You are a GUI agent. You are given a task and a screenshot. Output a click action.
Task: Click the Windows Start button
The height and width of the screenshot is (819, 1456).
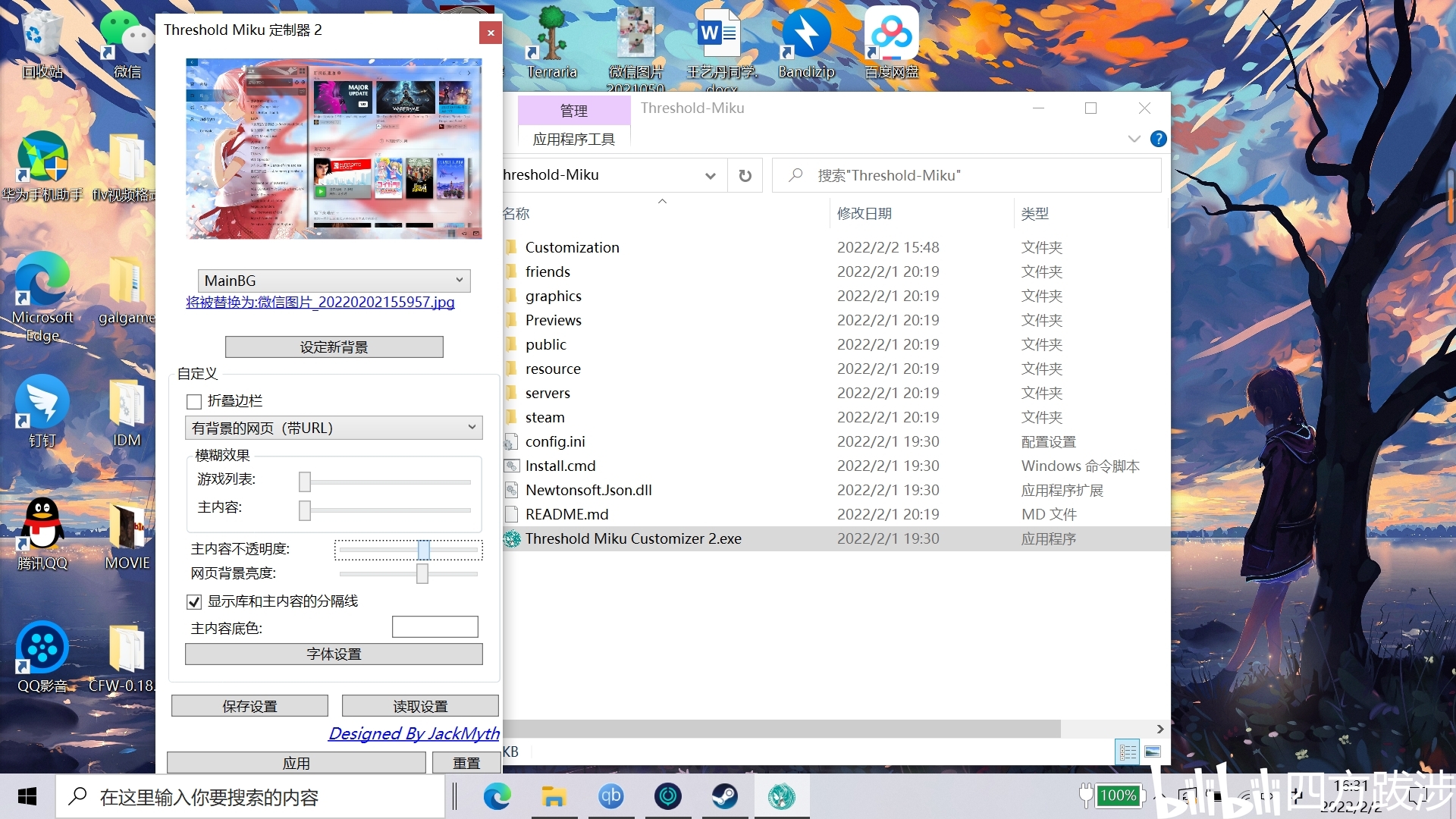(27, 796)
